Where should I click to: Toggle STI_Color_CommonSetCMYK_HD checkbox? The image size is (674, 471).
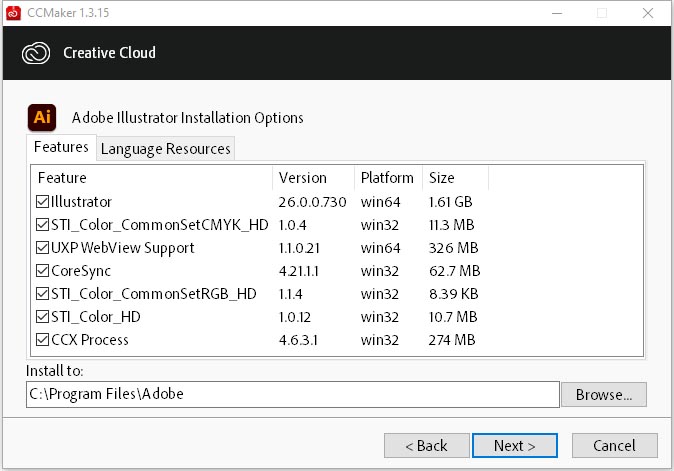tap(42, 224)
